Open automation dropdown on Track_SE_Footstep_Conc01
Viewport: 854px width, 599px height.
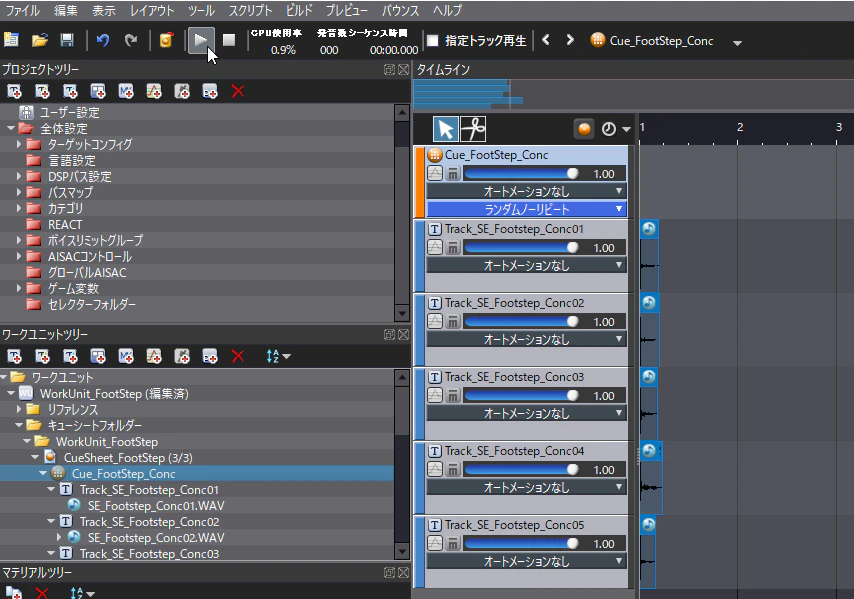pos(526,265)
